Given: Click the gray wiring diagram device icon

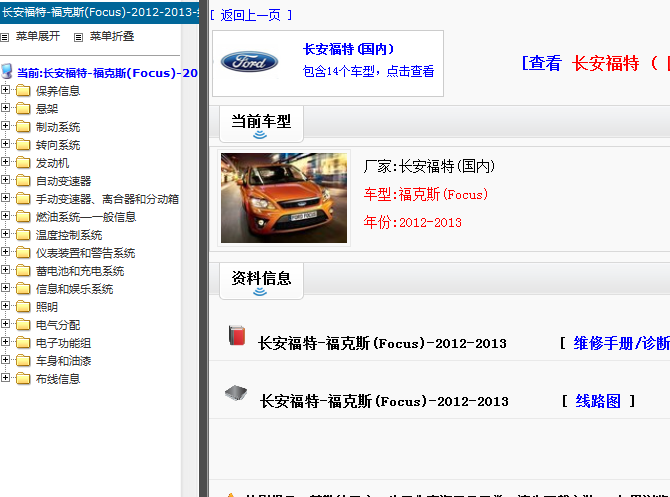Looking at the screenshot, I should coord(236,393).
